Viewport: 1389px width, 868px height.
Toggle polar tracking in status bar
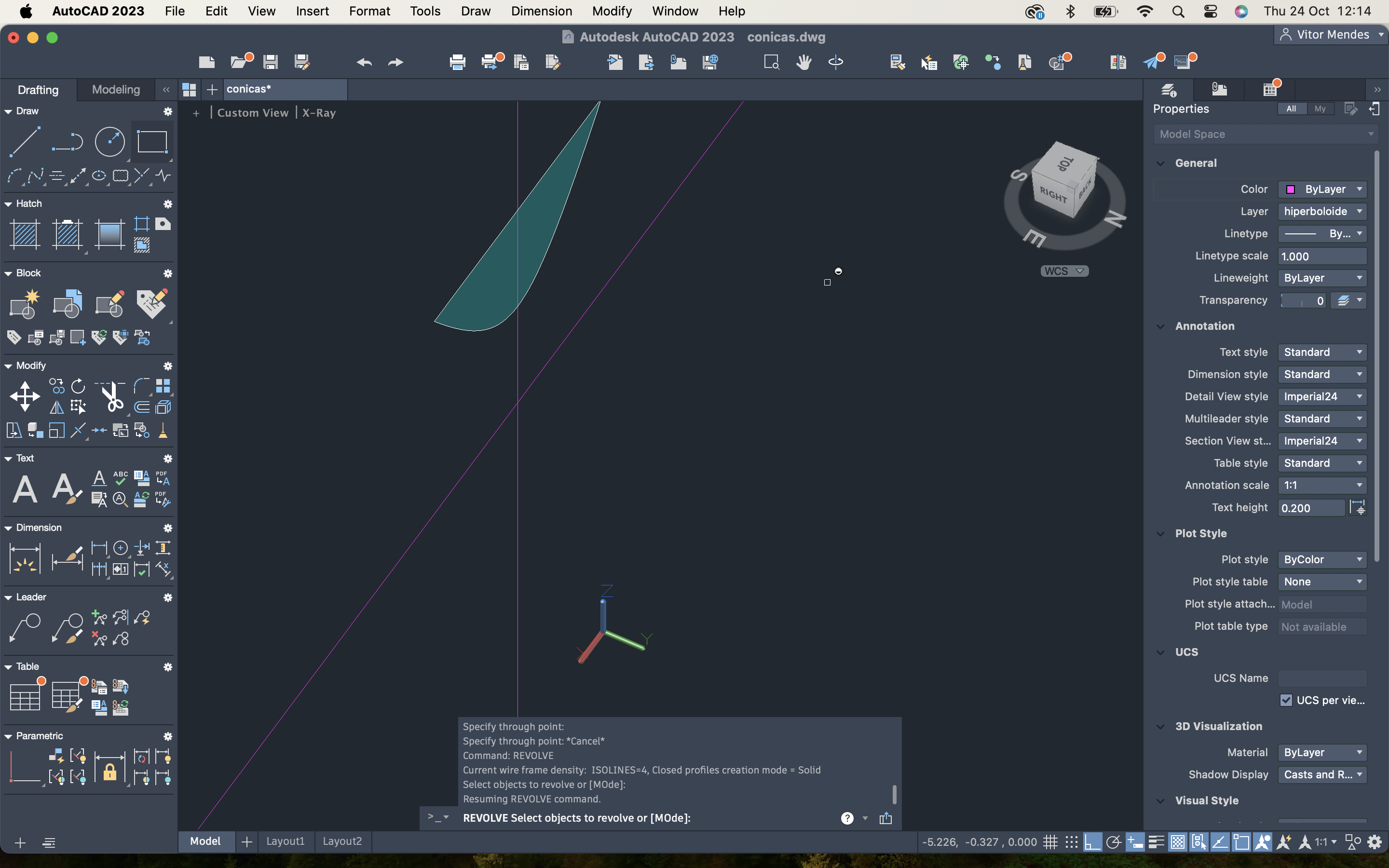pos(1114,841)
